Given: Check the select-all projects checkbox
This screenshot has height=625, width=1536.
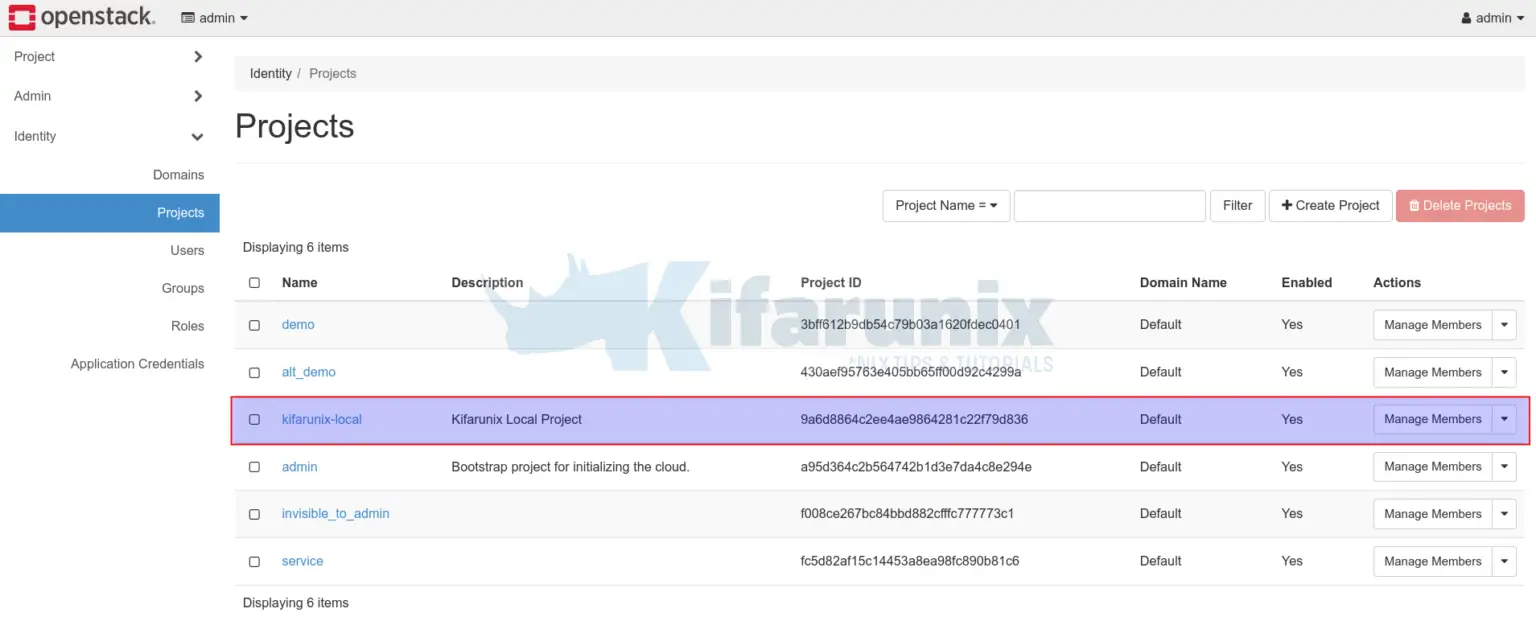Looking at the screenshot, I should [254, 282].
